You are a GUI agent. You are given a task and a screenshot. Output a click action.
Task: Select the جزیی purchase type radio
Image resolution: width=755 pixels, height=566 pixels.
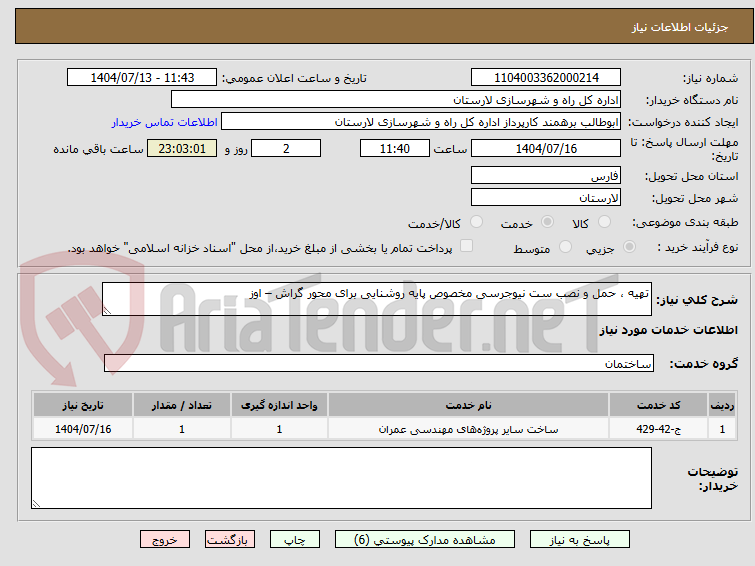pyautogui.click(x=629, y=247)
